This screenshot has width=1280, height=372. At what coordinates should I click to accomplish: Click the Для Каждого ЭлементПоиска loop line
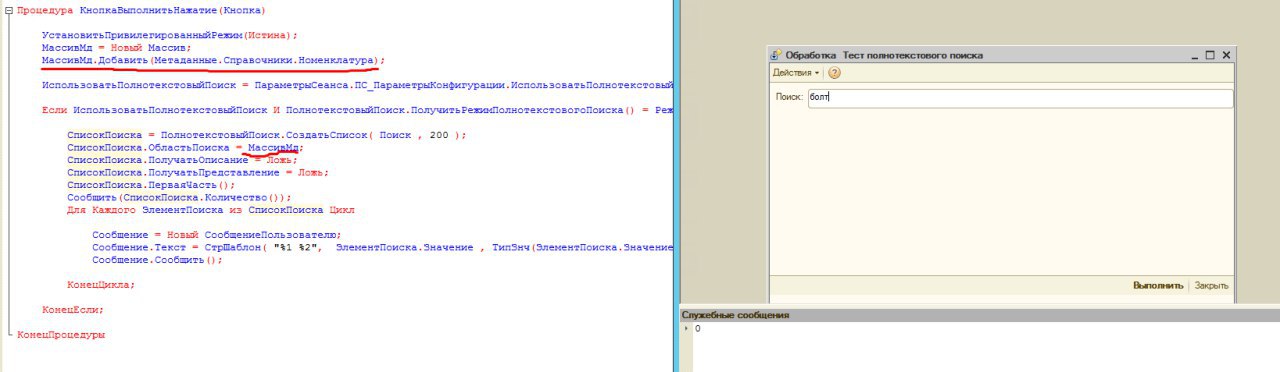pos(211,210)
